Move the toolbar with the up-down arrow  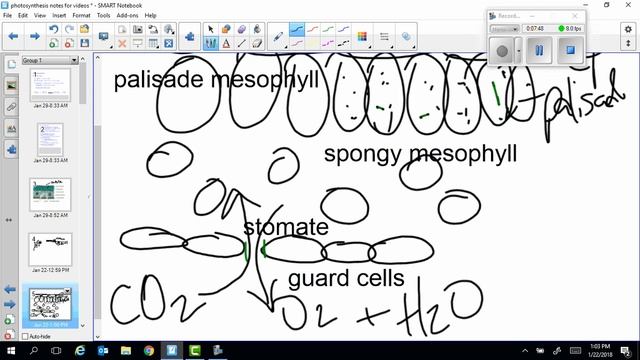pos(628,43)
